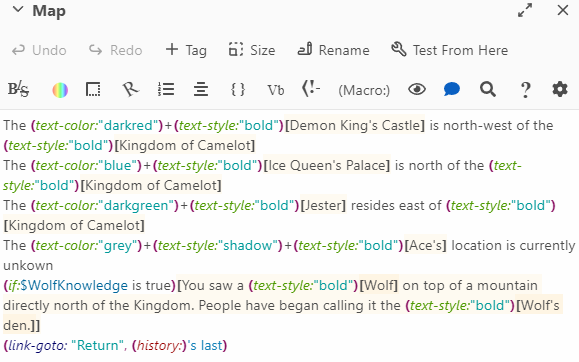
Task: Maximize the passage editor dialog
Action: [x=525, y=10]
